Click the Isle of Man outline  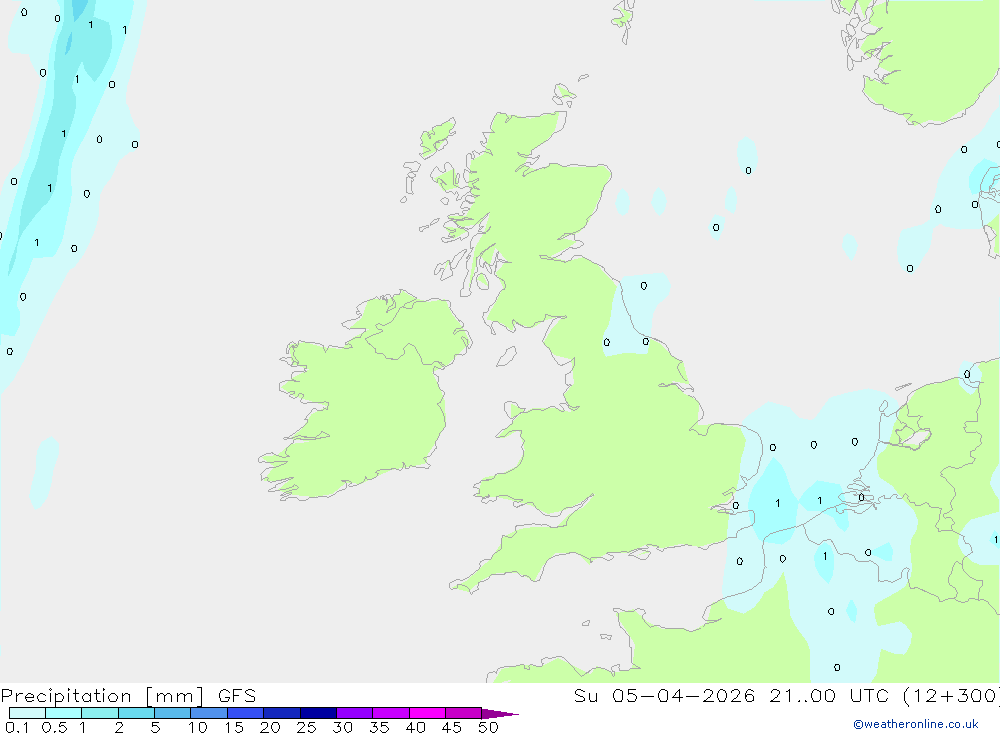[x=506, y=356]
